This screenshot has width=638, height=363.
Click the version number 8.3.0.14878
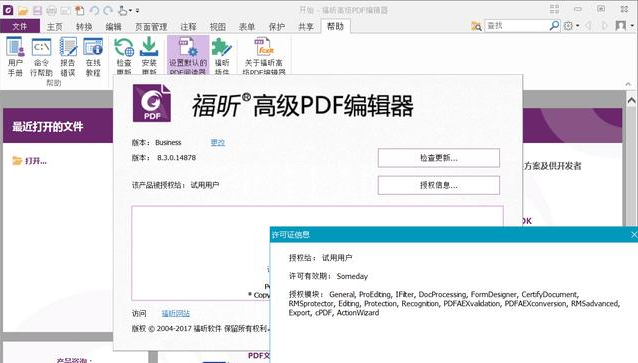click(x=176, y=157)
